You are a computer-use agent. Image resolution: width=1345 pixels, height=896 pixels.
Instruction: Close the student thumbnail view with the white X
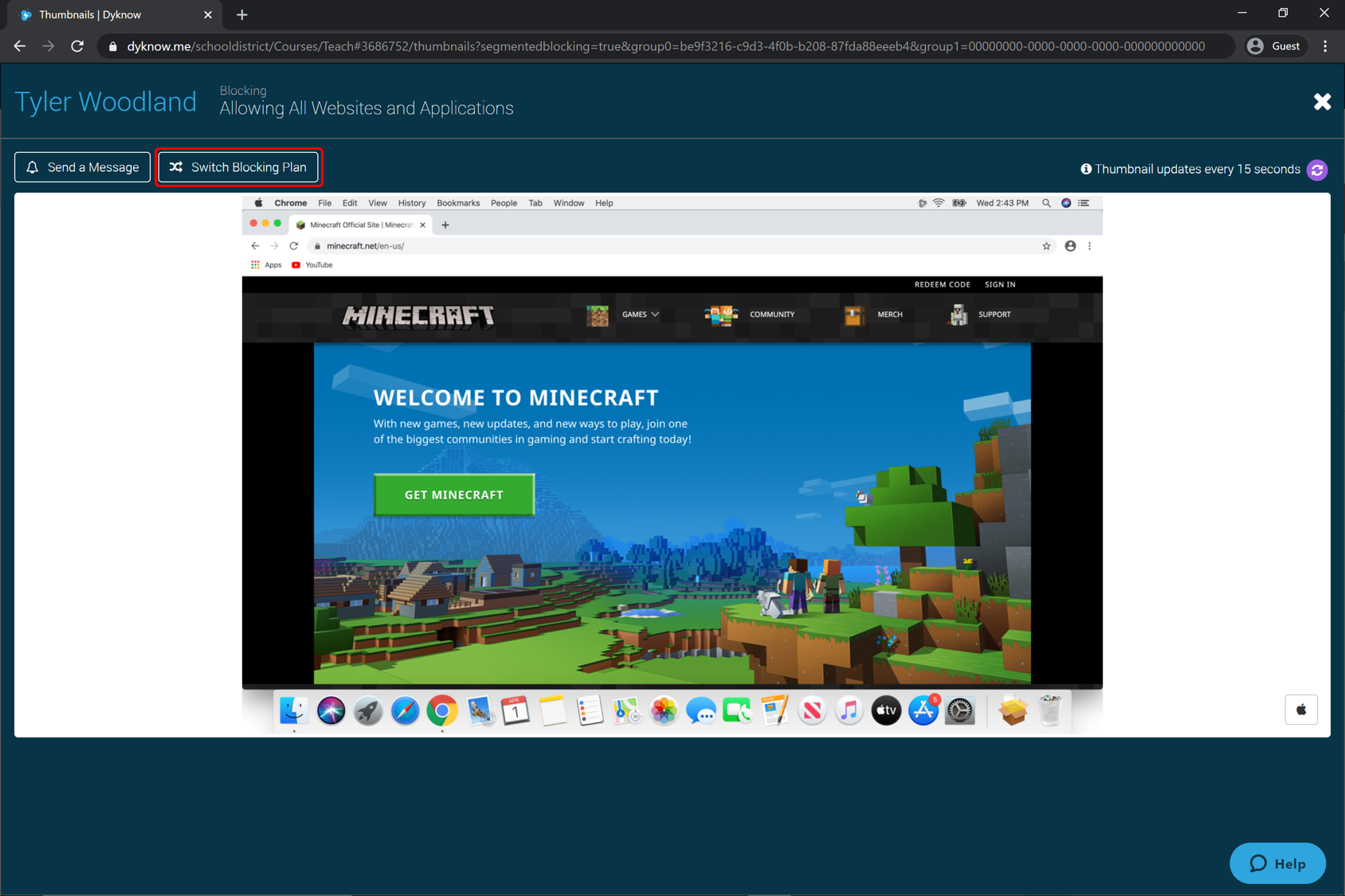[1322, 102]
